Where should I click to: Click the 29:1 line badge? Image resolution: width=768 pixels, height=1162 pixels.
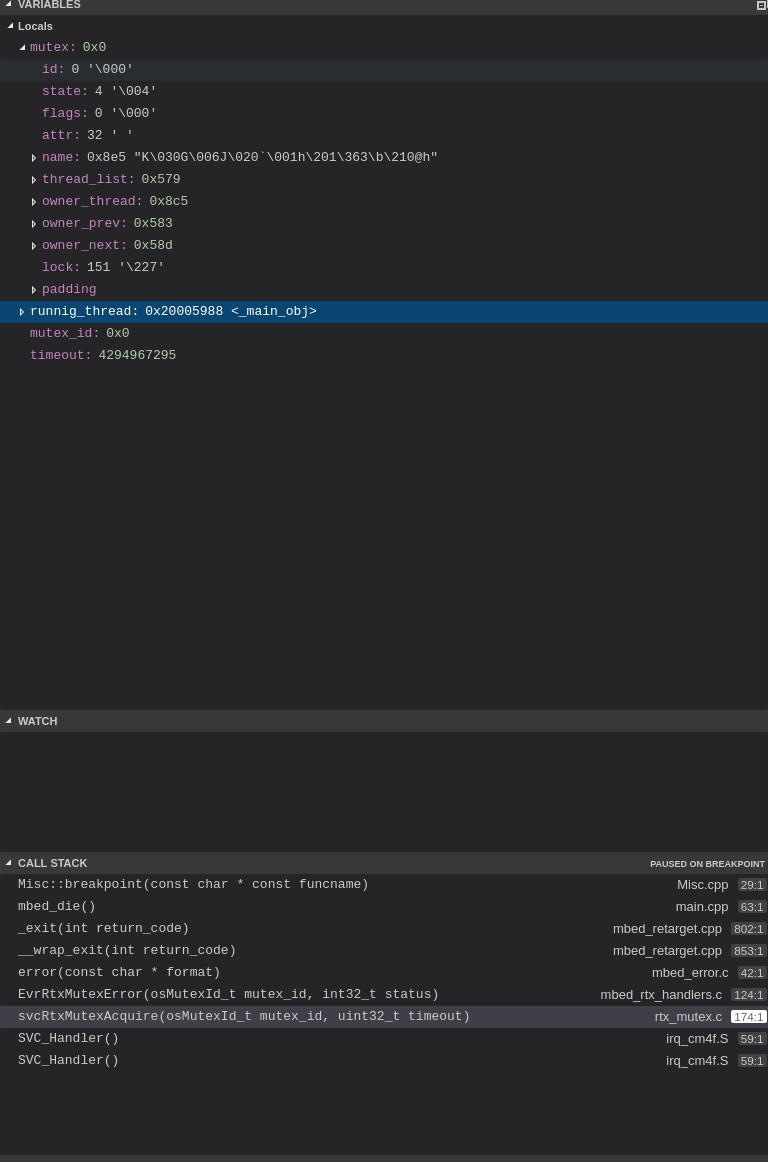[752, 885]
